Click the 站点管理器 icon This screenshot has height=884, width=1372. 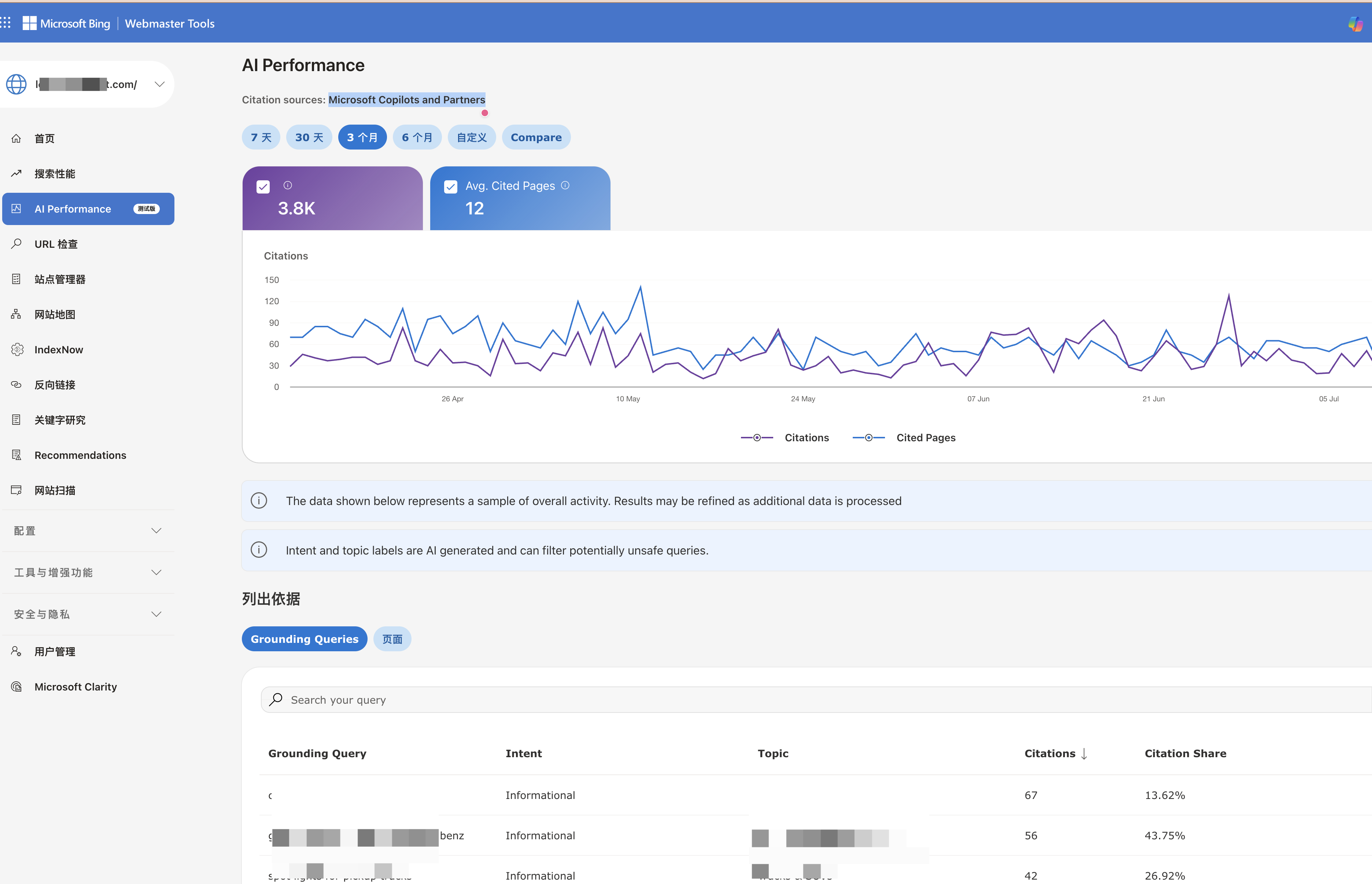pos(16,279)
